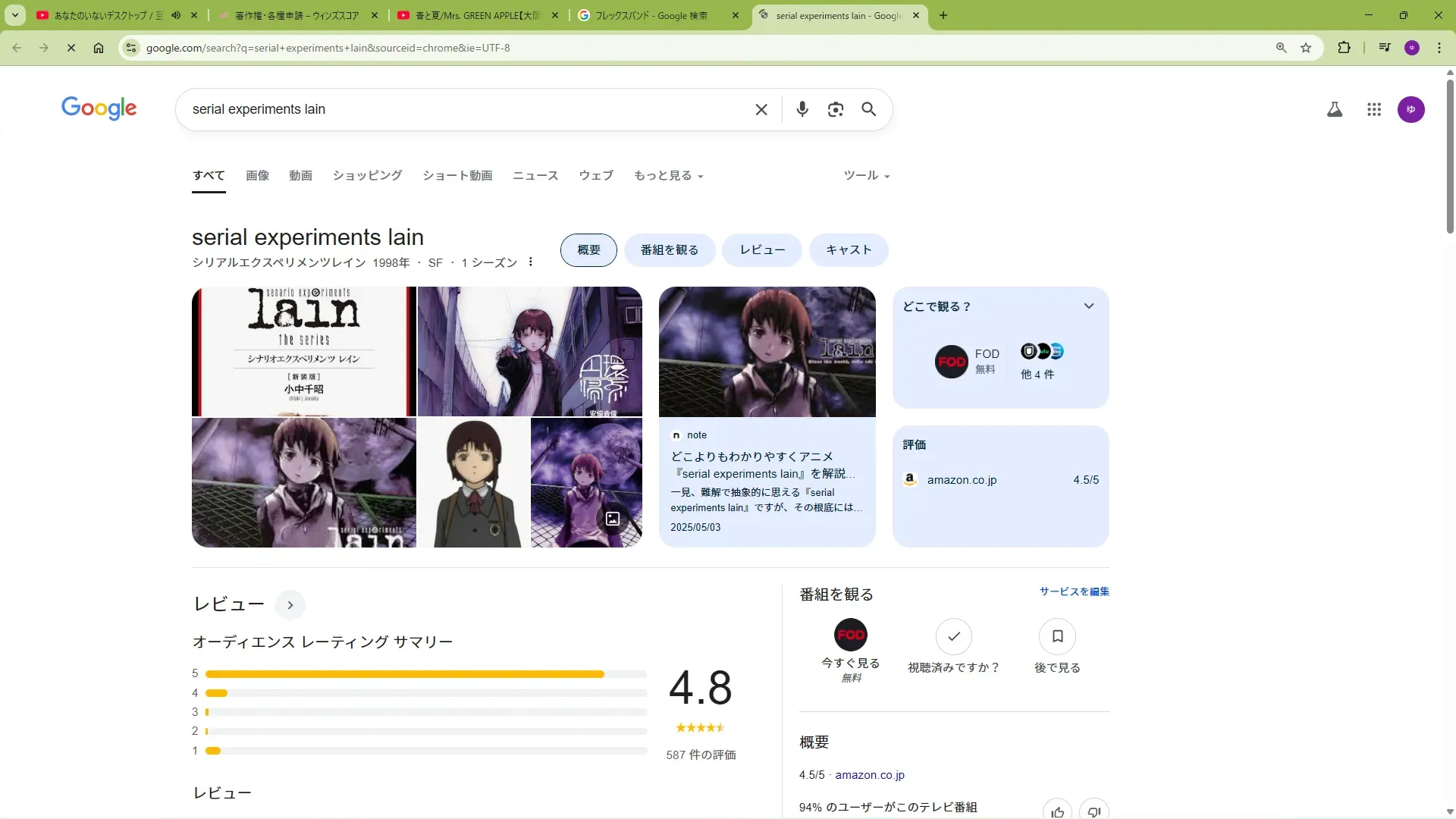Viewport: 1456px width, 819px height.
Task: Switch to the ニュース search tab
Action: point(535,176)
